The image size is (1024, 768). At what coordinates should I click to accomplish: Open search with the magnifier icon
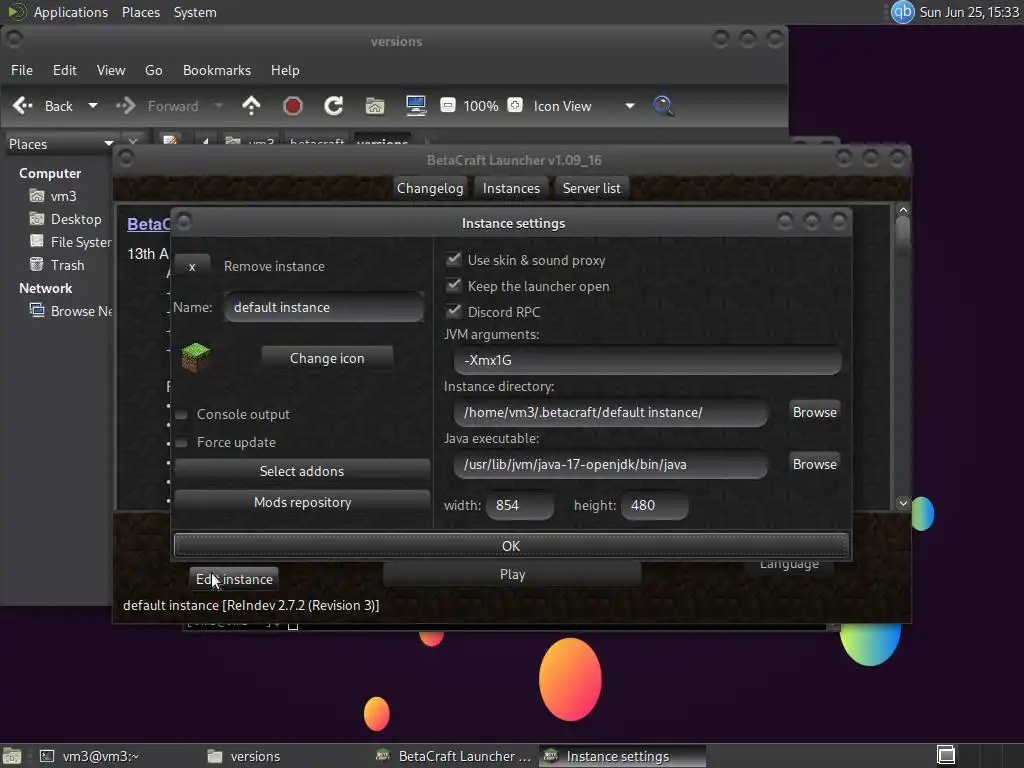[663, 106]
